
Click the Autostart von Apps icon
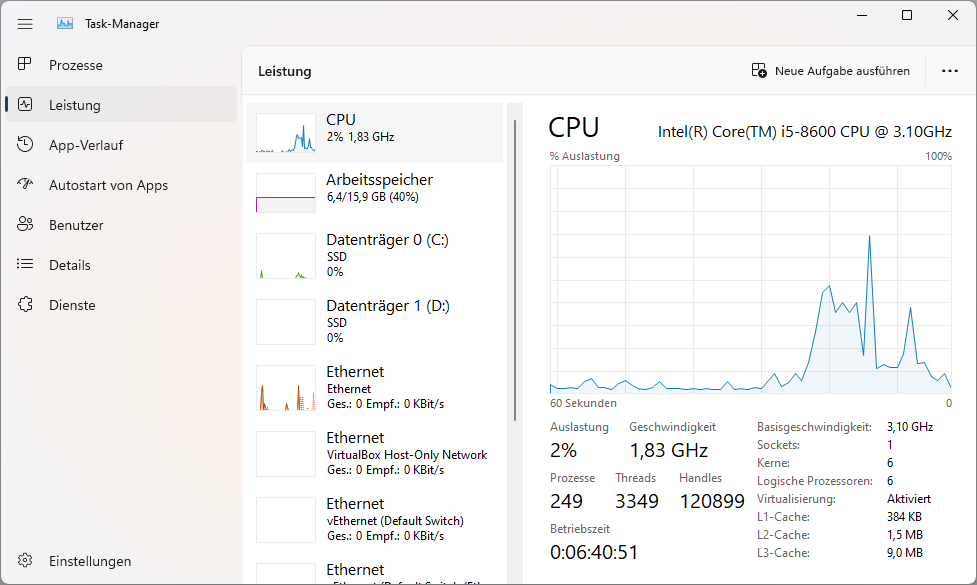pos(26,185)
